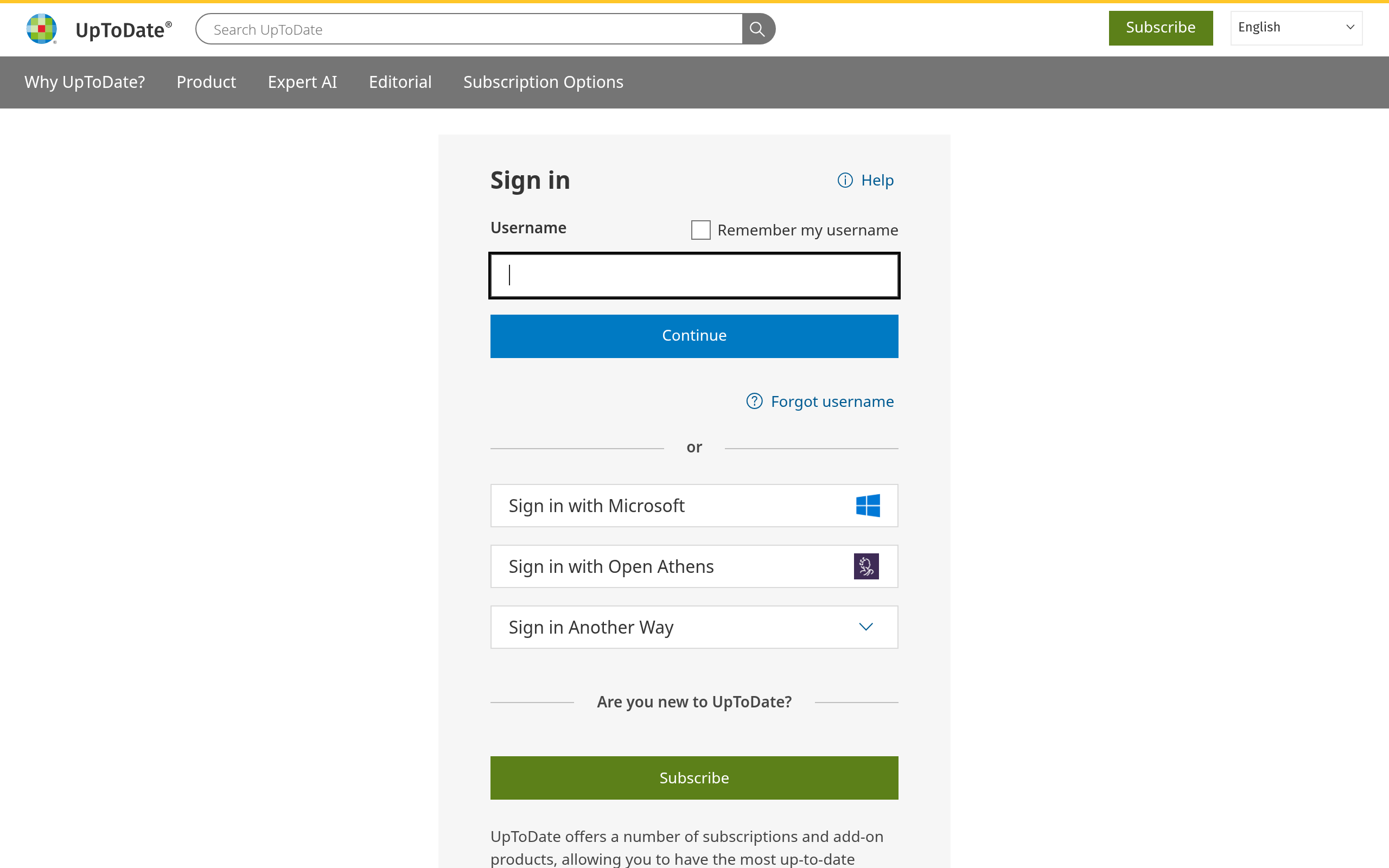Click the Open Athens logo icon
Screen dimensions: 1389x868
pyautogui.click(x=866, y=566)
